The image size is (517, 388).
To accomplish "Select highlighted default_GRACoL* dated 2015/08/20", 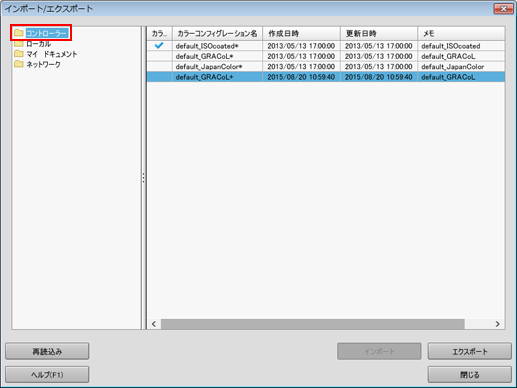I will click(x=204, y=77).
